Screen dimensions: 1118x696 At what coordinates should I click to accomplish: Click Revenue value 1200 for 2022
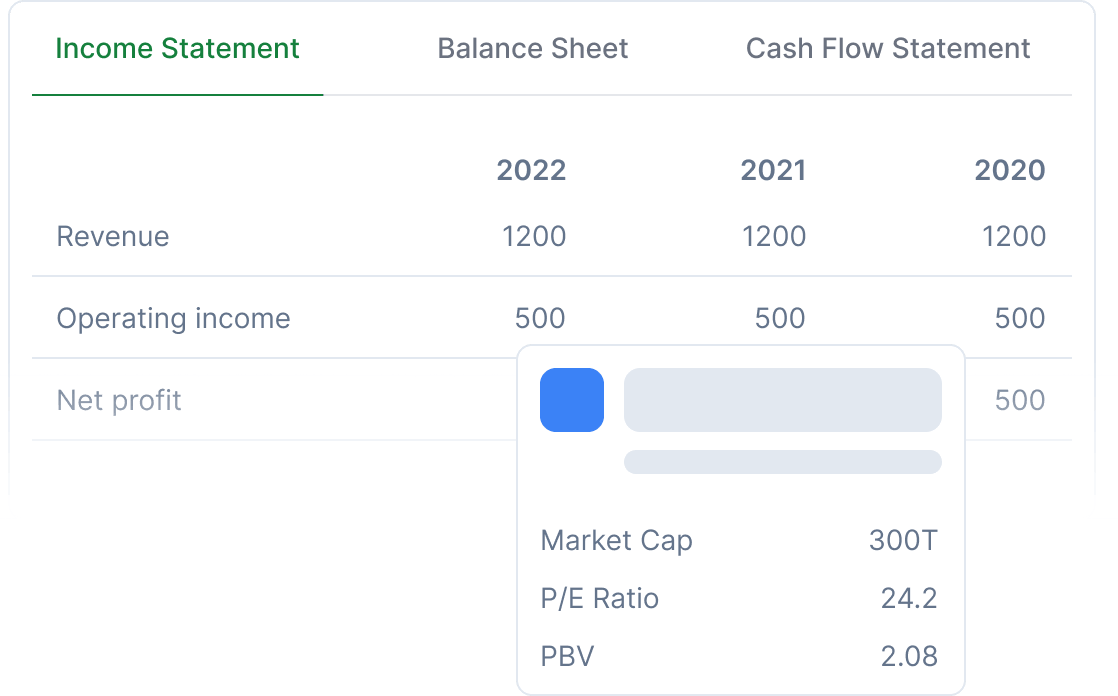coord(534,237)
